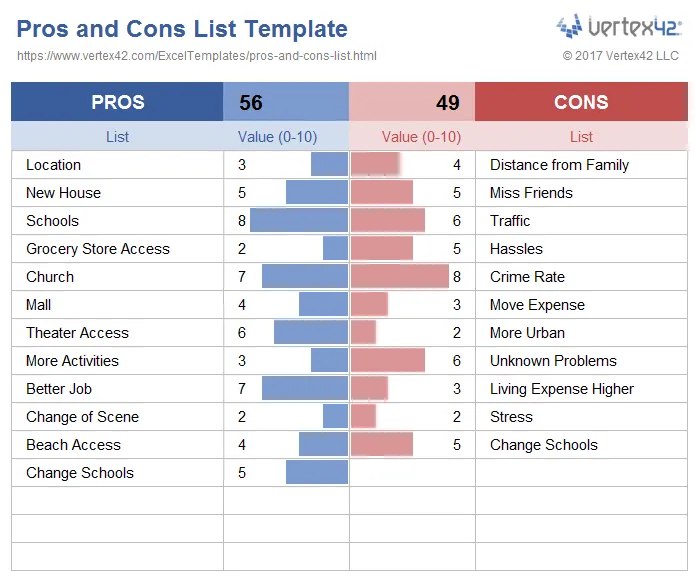Click the red bar for Traffic
Screen dimensions: 699x583
(388, 220)
